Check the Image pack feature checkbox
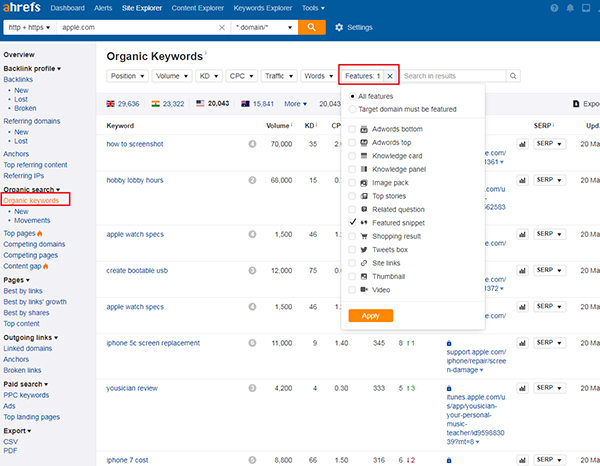Screen dimensions: 600x466 point(352,182)
